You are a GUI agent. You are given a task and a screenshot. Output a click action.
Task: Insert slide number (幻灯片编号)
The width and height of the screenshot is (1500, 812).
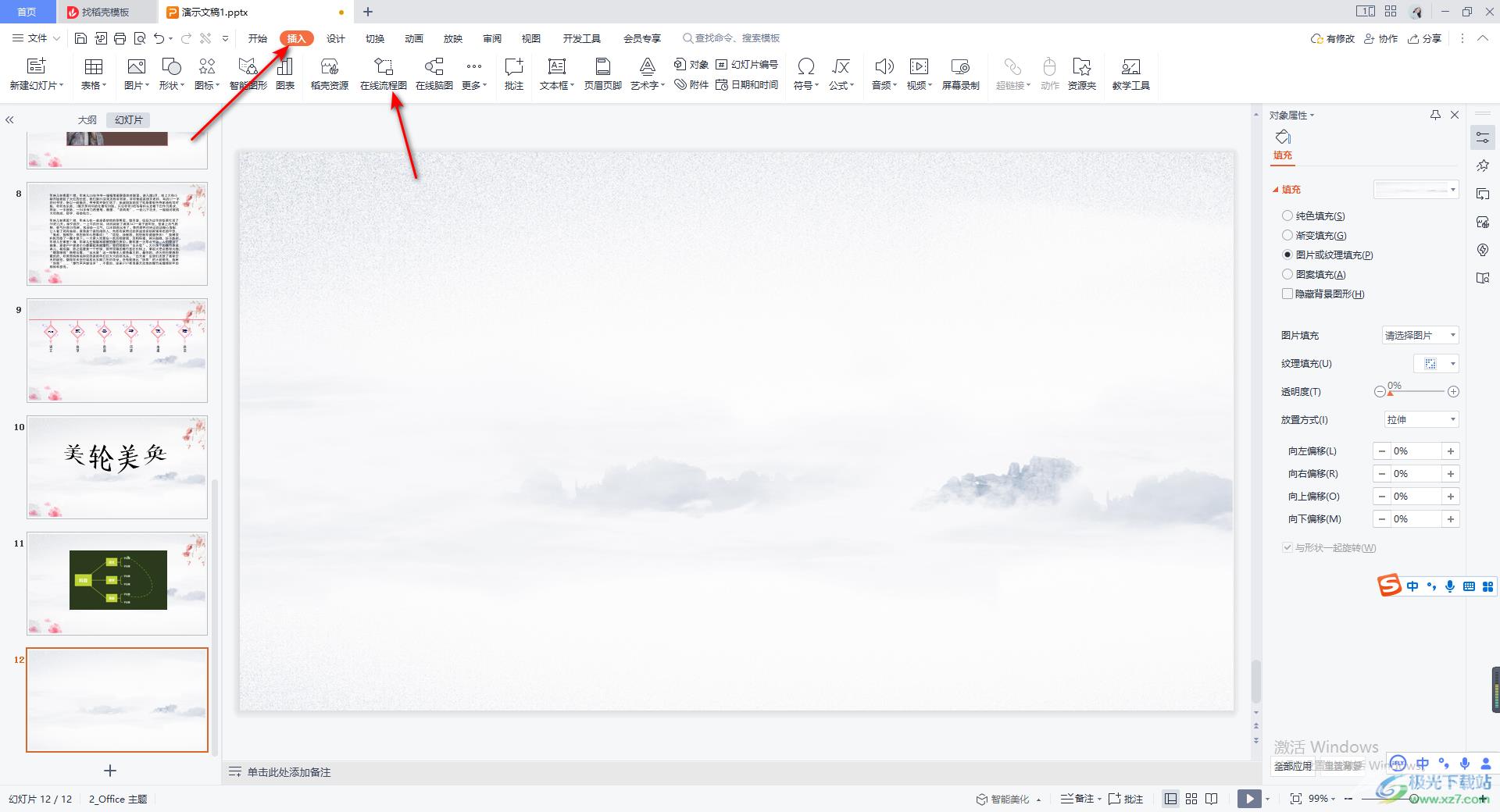(747, 64)
